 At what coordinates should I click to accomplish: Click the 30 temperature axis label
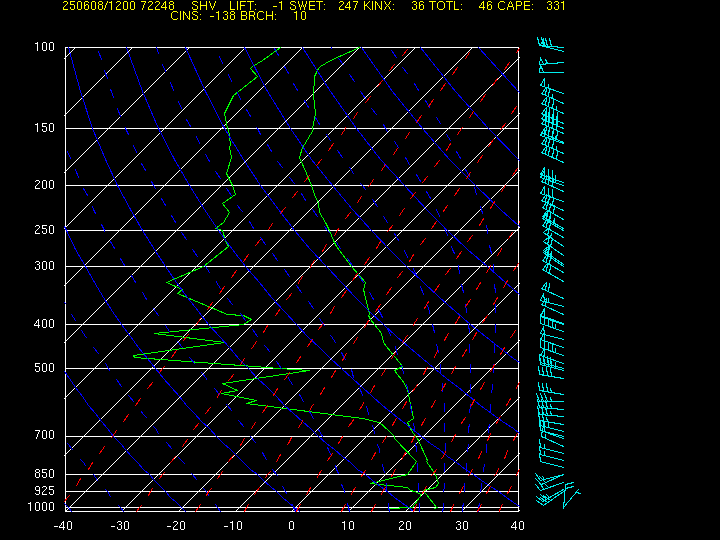click(461, 526)
